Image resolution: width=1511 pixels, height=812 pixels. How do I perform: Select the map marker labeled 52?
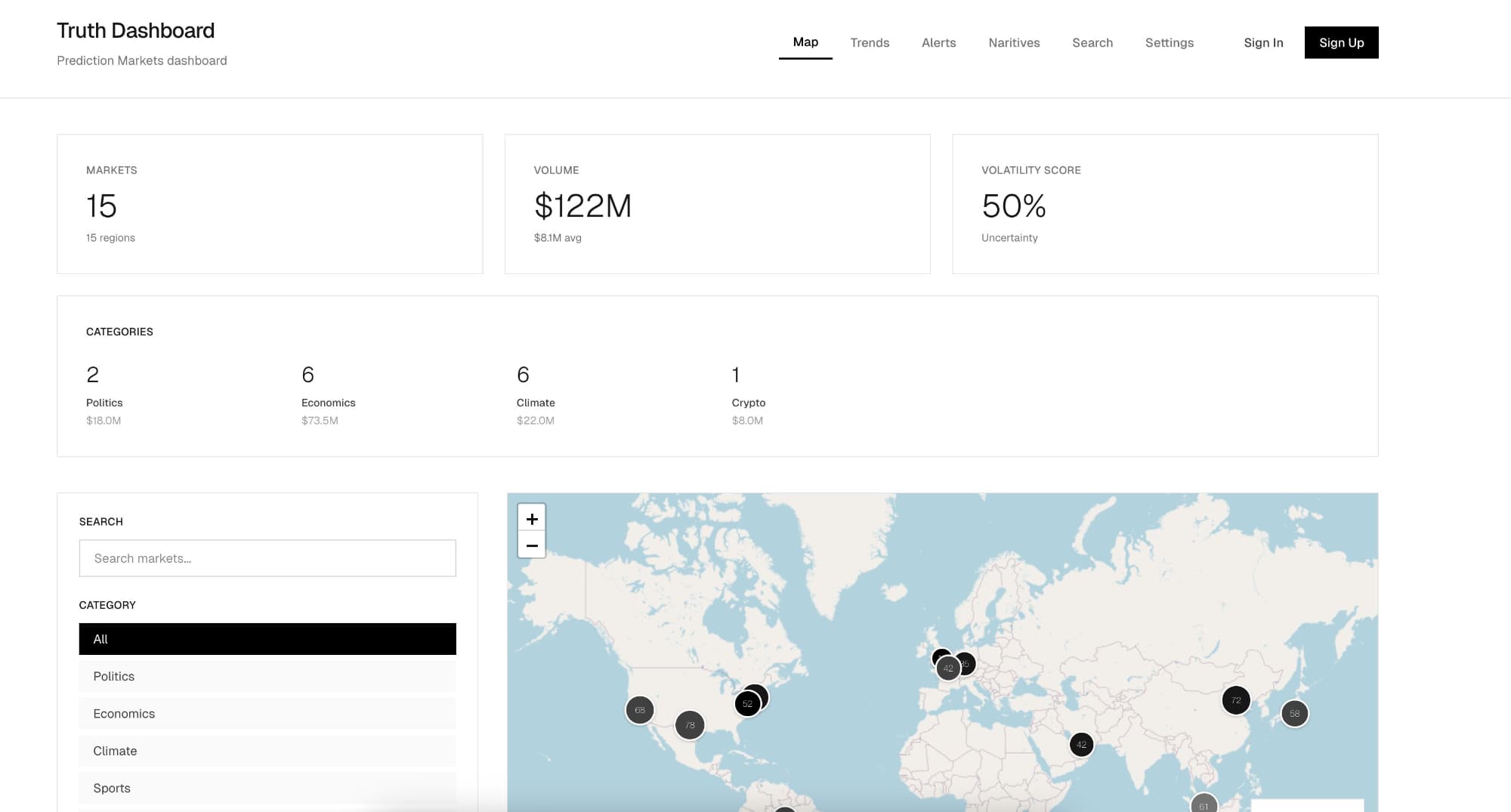[746, 704]
